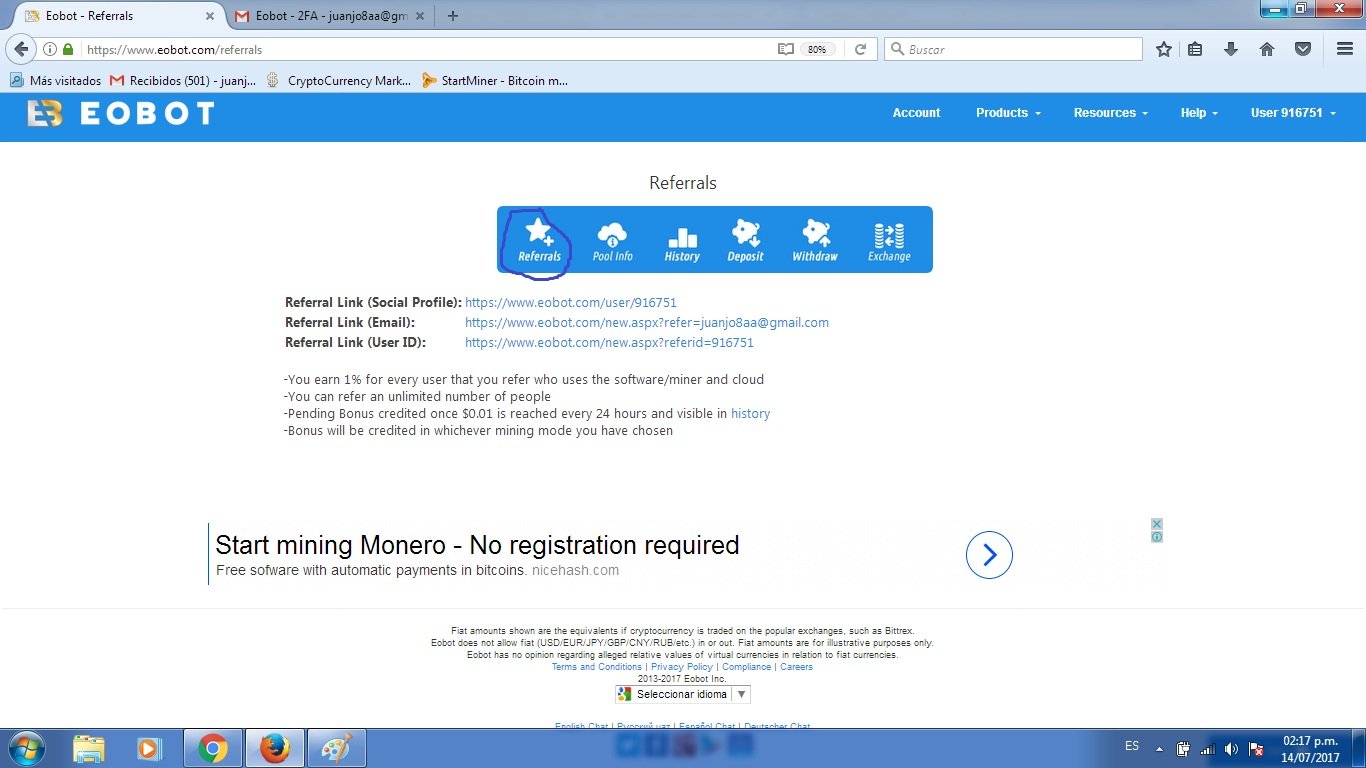This screenshot has height=768, width=1366.
Task: Open the Pool Info cloud icon
Action: (612, 240)
